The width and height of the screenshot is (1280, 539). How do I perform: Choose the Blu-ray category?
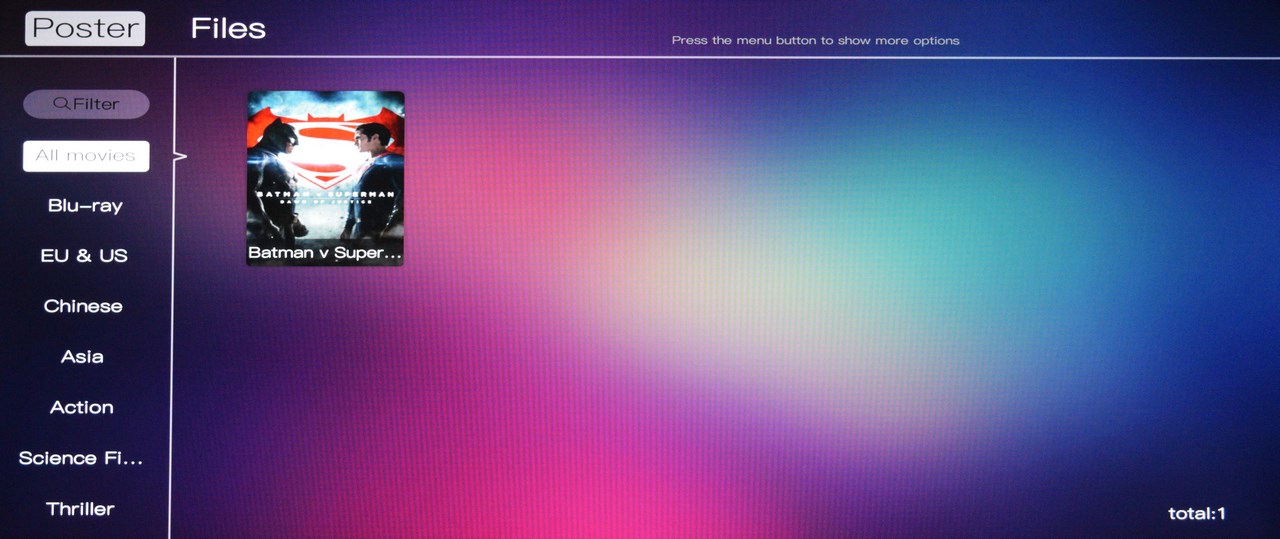(x=85, y=206)
